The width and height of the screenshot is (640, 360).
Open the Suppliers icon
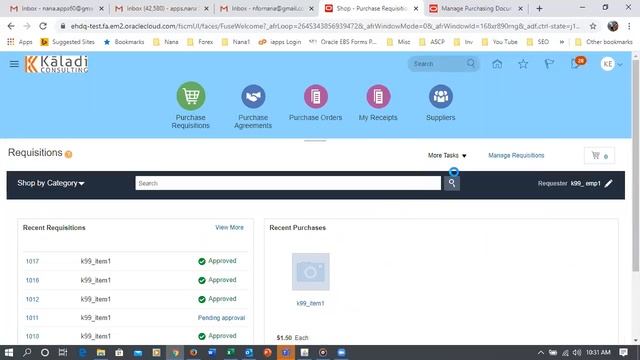tap(441, 96)
